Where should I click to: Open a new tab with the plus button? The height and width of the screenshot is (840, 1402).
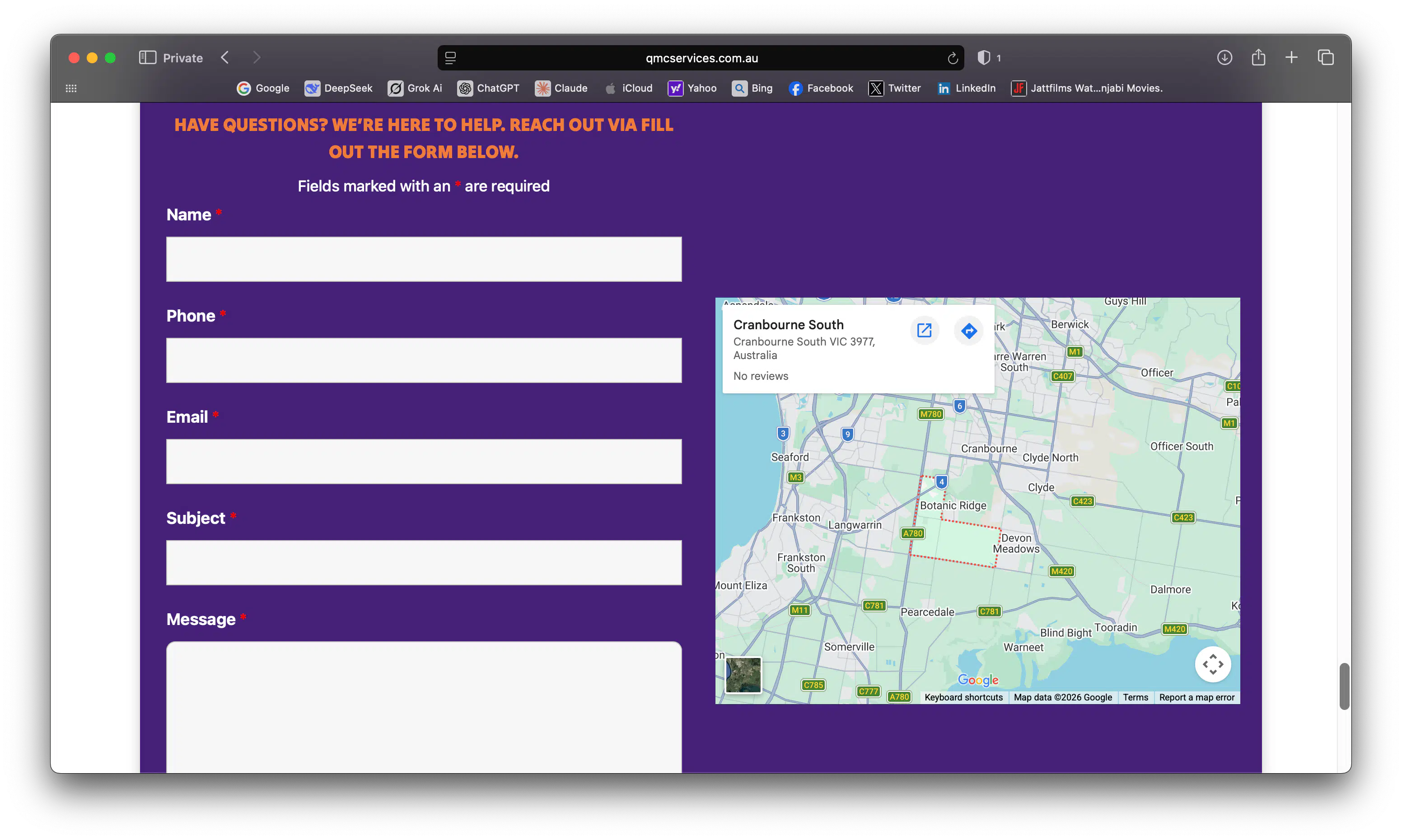tap(1292, 57)
